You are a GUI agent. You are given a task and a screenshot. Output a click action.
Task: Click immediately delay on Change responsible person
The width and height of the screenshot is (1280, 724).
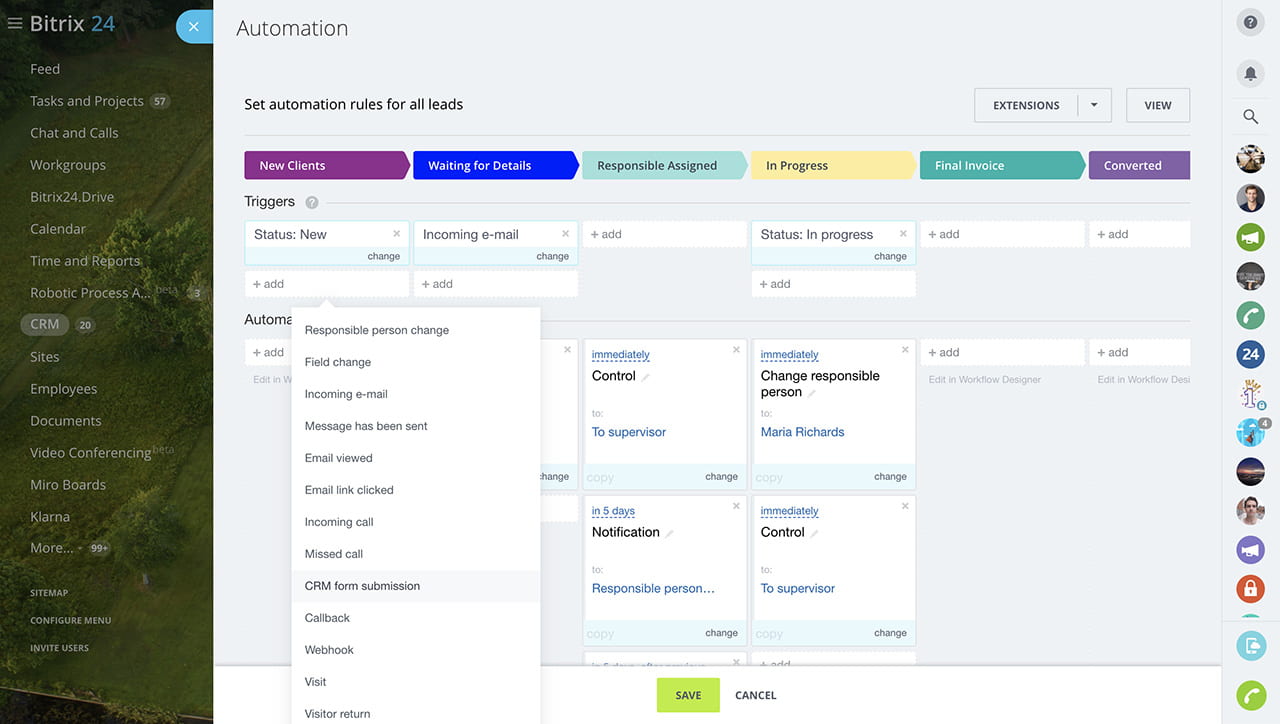pyautogui.click(x=789, y=355)
